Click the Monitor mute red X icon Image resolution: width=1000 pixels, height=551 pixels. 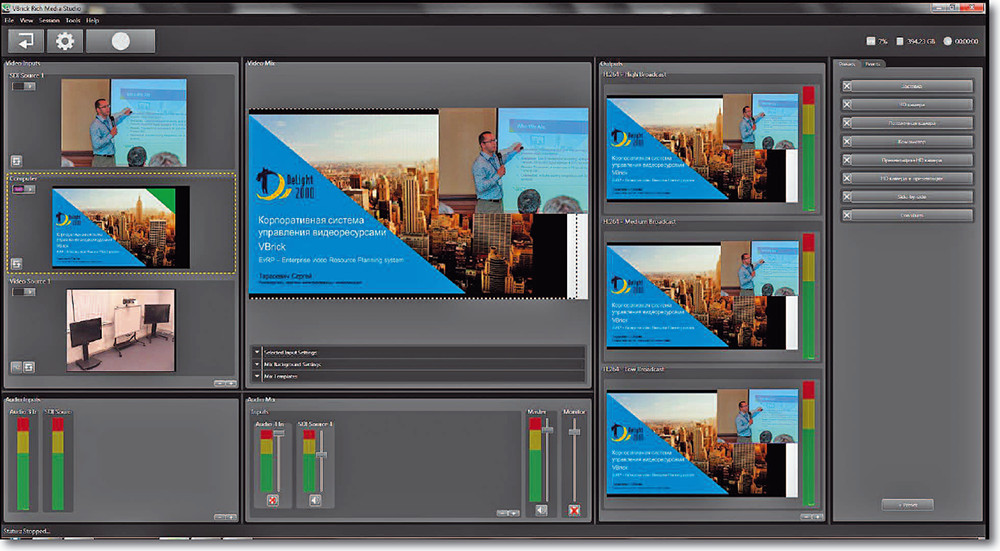tap(574, 510)
